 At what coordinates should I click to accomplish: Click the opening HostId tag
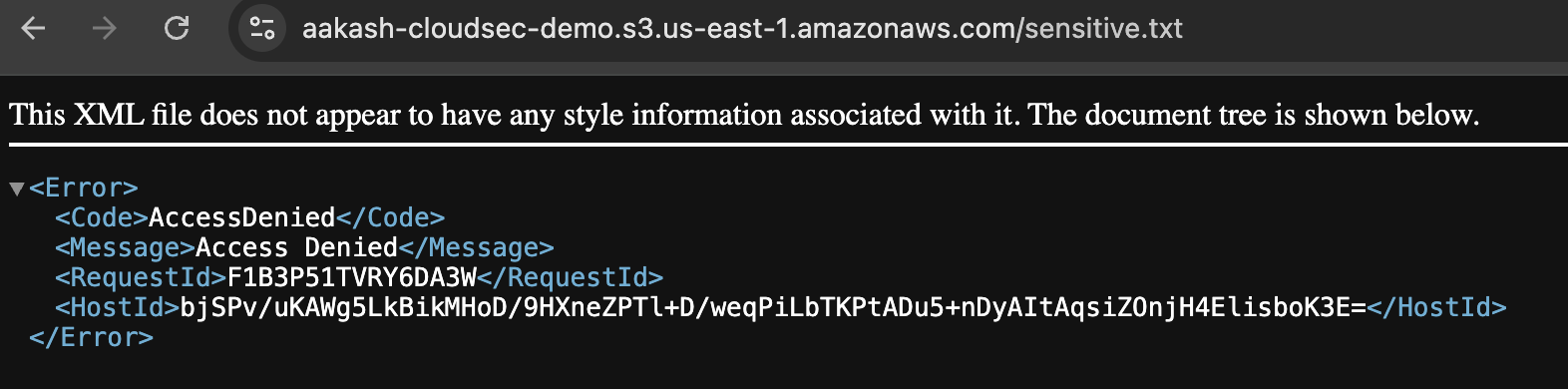117,307
